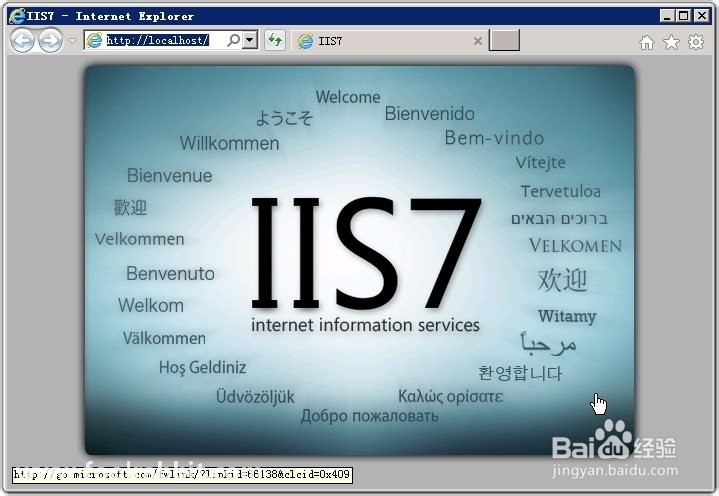Open Favorites with the star icon
Image resolution: width=719 pixels, height=496 pixels.
671,42
